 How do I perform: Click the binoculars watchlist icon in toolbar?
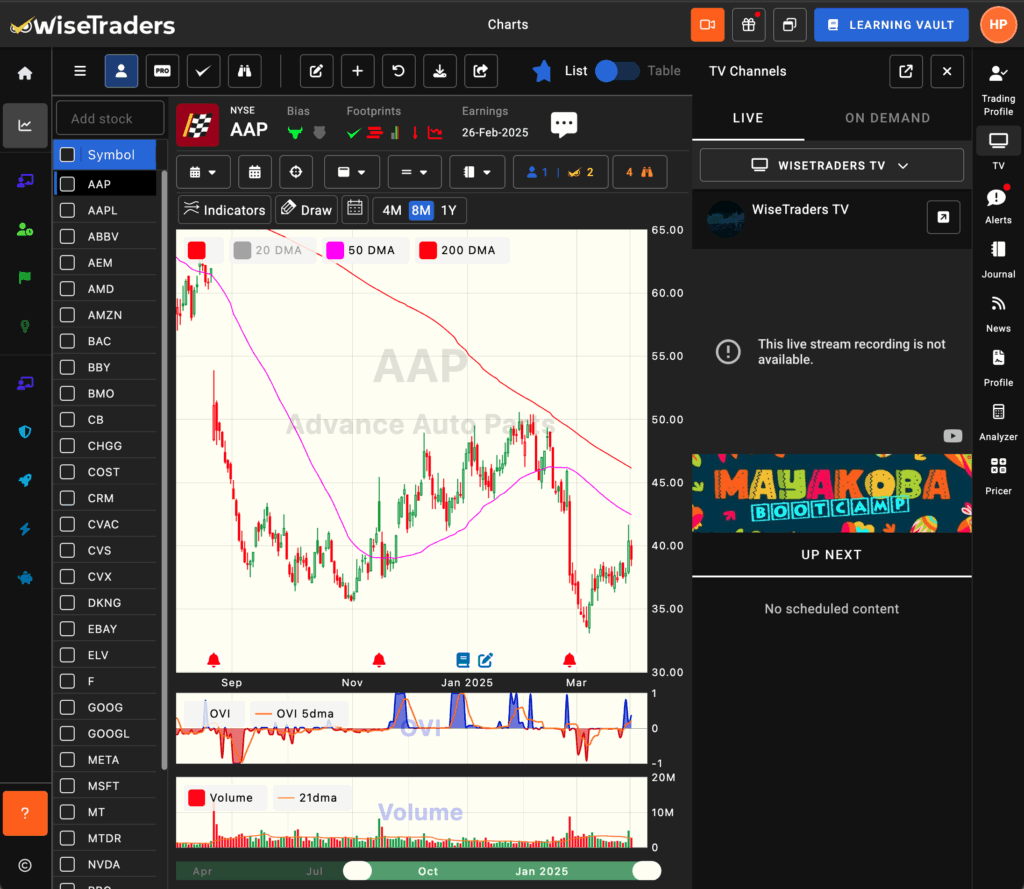point(244,71)
